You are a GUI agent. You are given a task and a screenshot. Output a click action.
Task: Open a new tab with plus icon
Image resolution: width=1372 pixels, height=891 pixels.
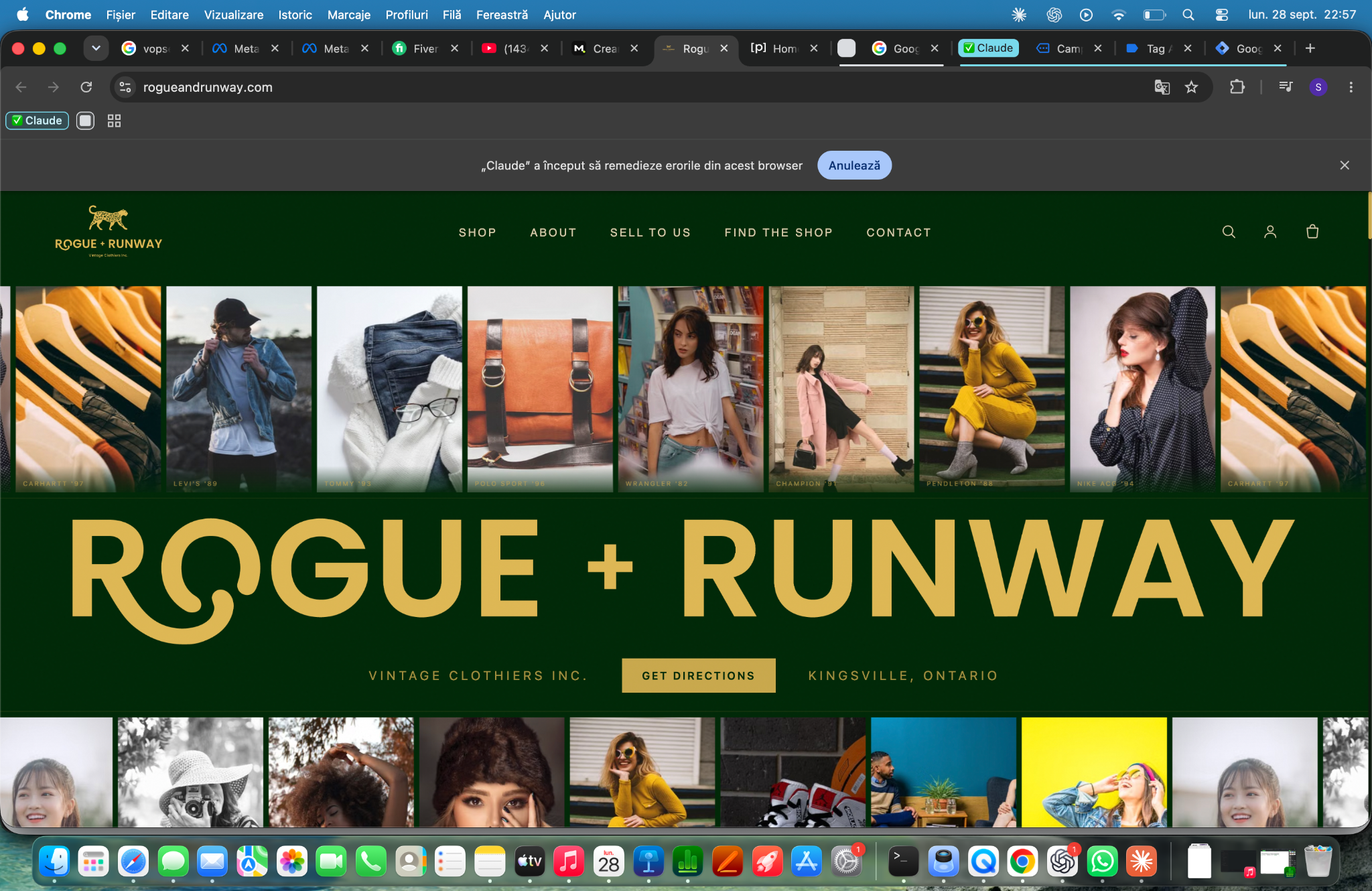click(1310, 48)
